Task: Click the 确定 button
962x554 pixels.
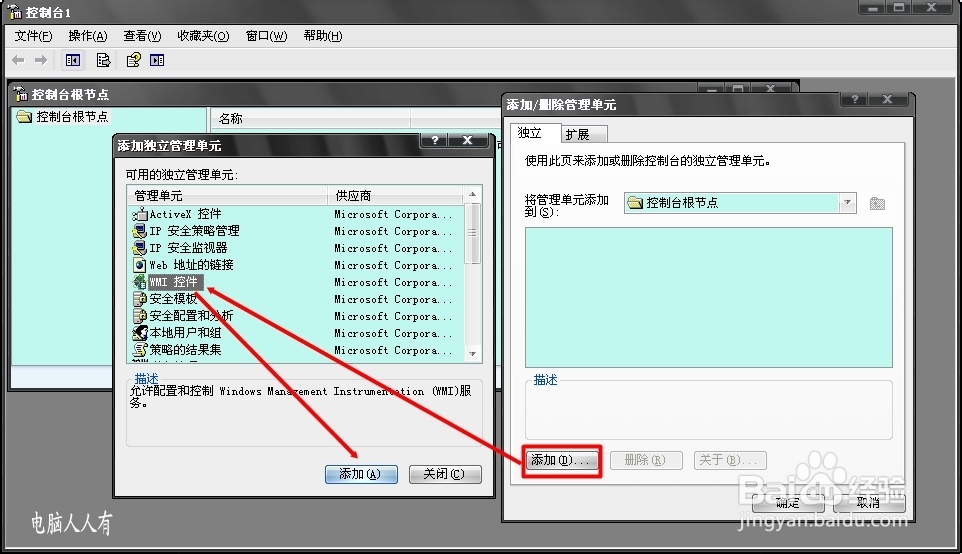Action: (x=788, y=503)
